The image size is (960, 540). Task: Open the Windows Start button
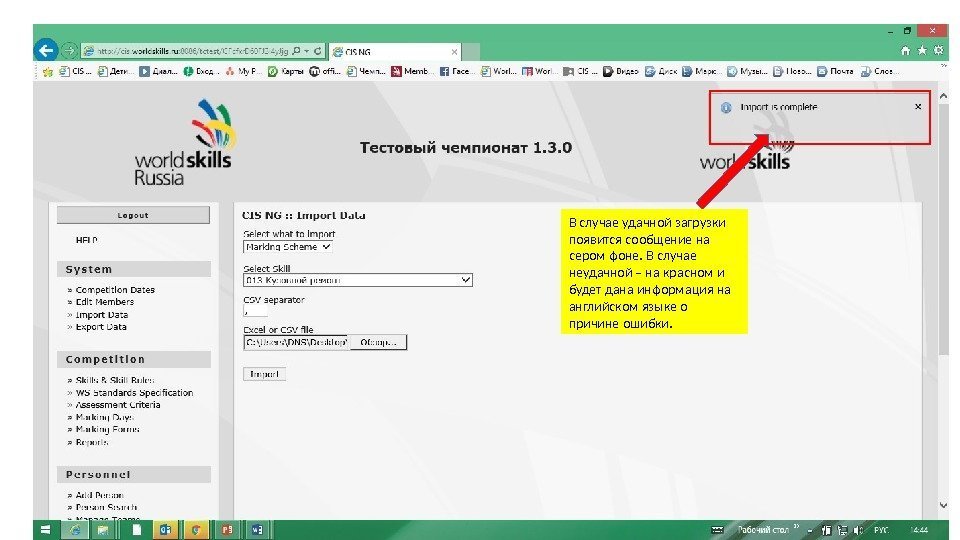click(45, 530)
